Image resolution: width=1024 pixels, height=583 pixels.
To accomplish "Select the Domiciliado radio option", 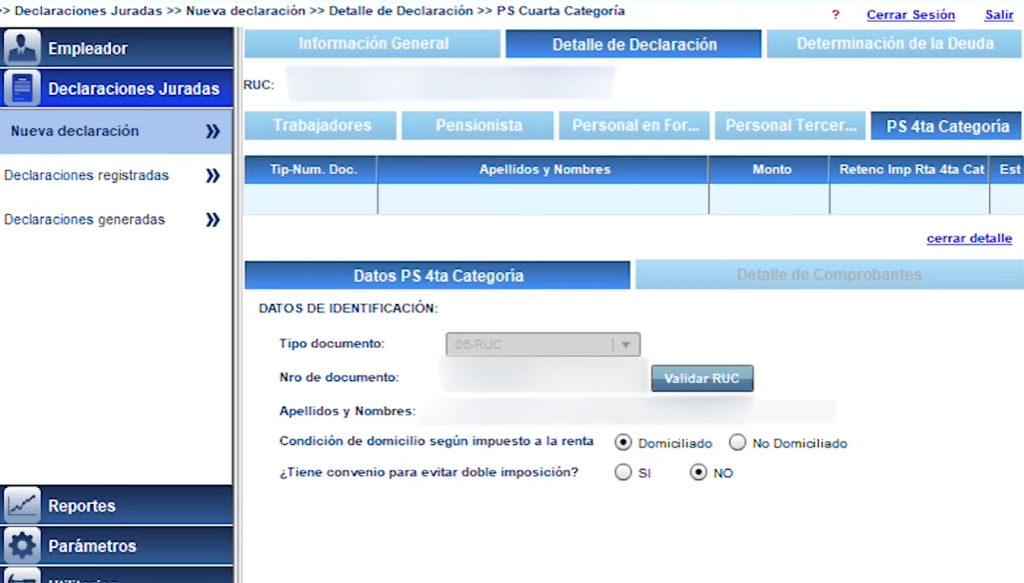I will pyautogui.click(x=624, y=442).
